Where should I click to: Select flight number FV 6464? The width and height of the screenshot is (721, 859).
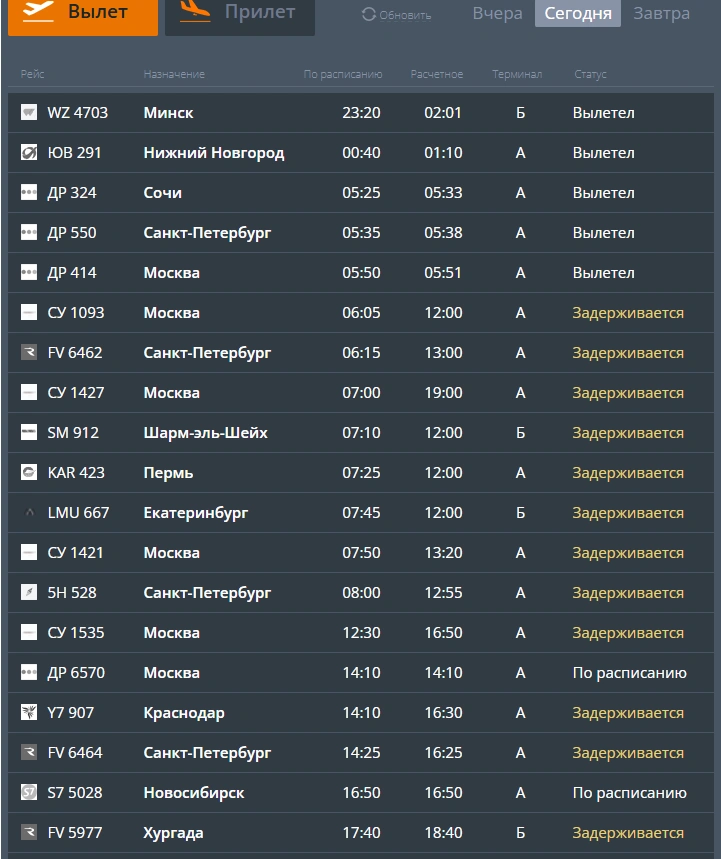(x=75, y=752)
